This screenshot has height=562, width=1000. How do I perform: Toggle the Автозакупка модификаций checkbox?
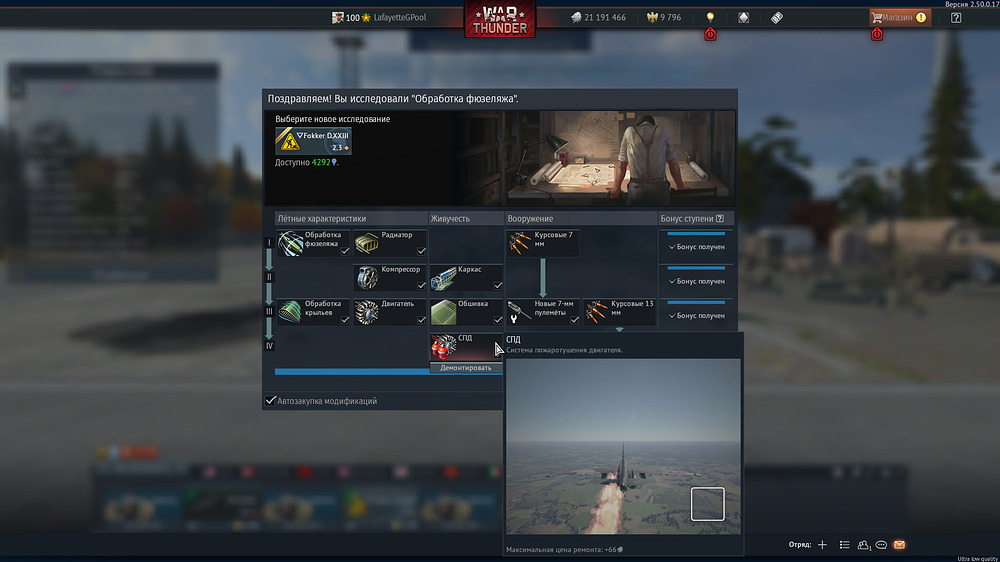click(271, 401)
